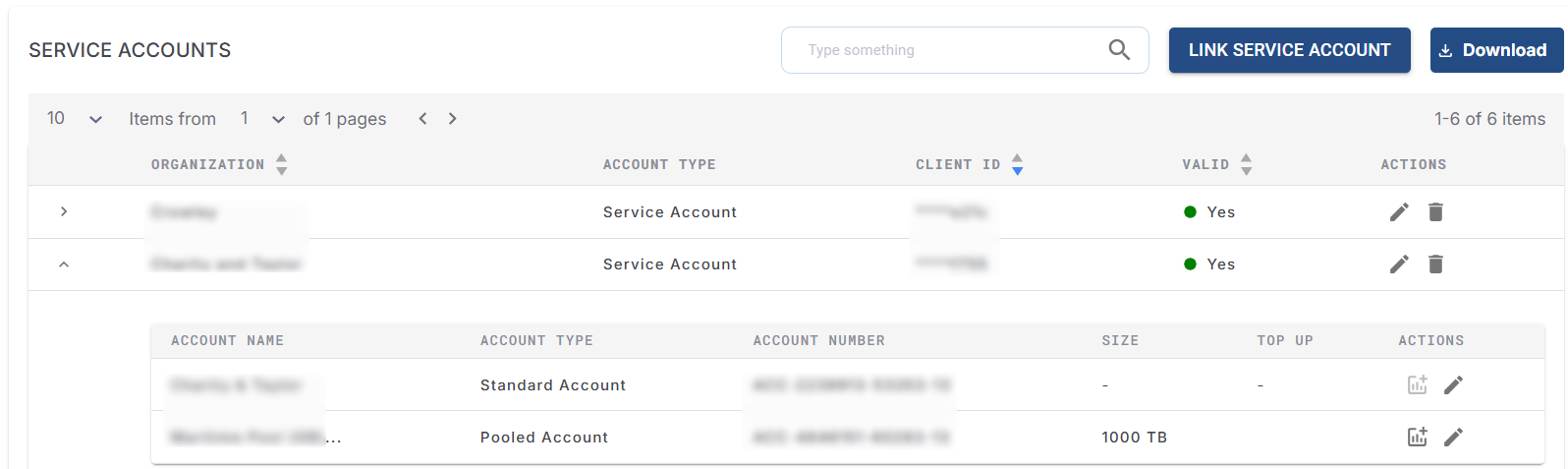Click top-up icon for Standard Account

1417,385
